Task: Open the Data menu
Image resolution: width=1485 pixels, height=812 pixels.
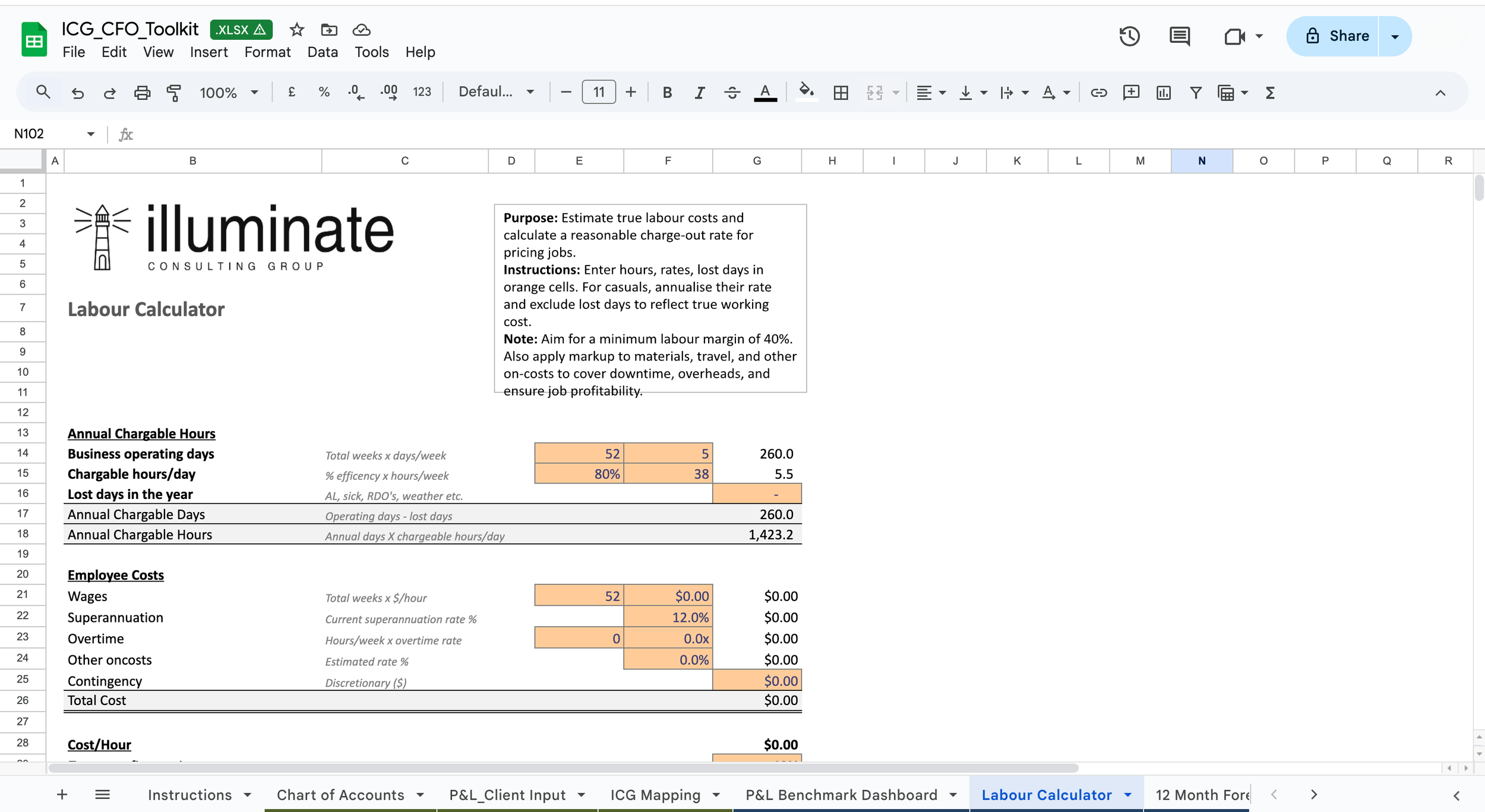Action: 323,52
